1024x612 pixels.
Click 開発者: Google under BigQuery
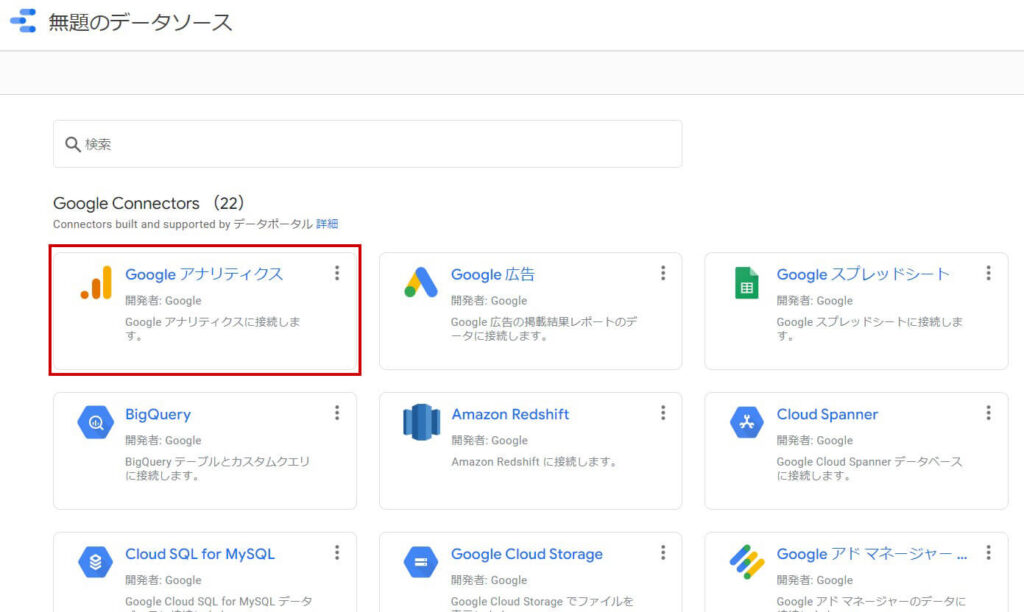coord(163,440)
